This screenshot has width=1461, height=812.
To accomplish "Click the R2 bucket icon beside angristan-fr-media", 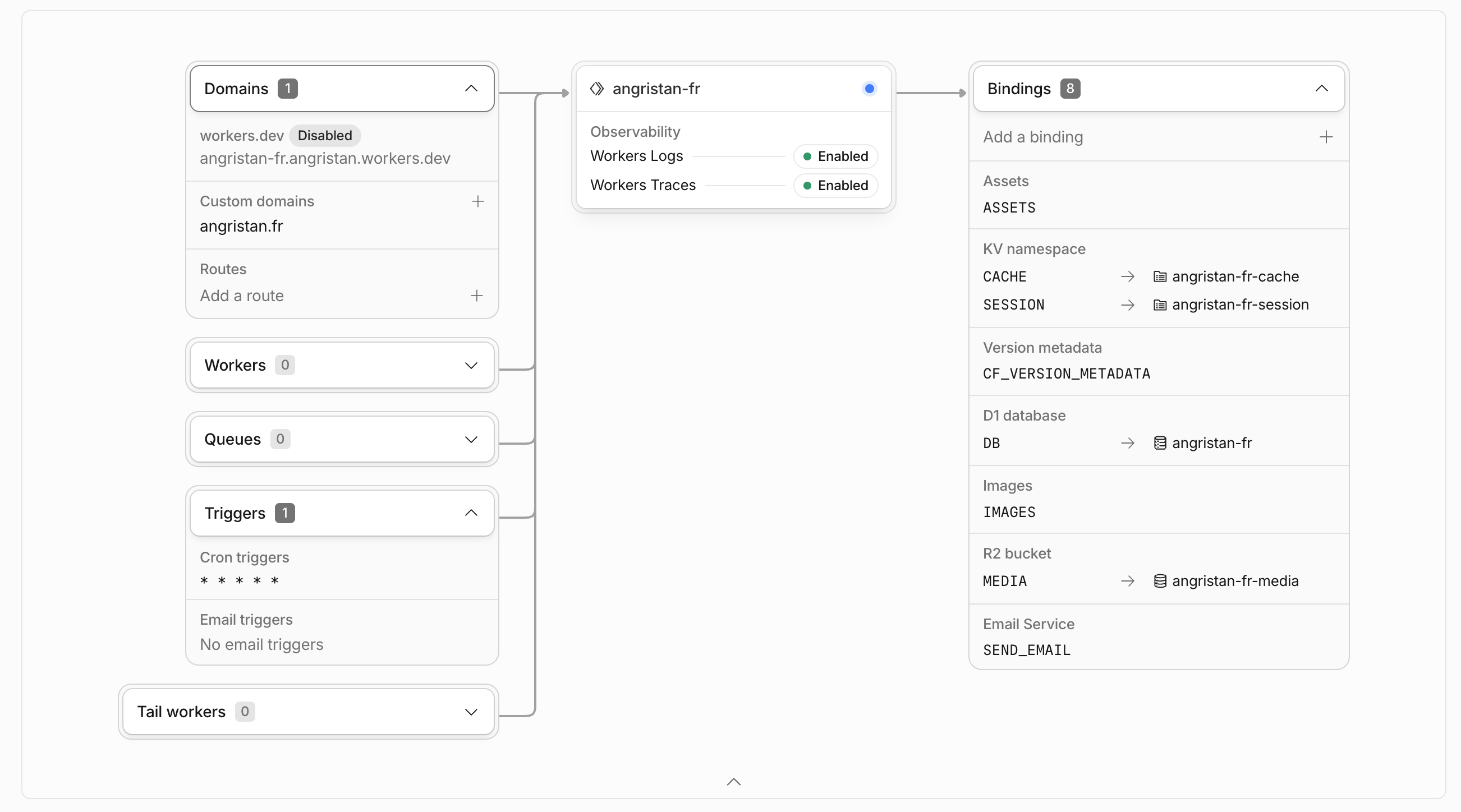I will point(1160,581).
